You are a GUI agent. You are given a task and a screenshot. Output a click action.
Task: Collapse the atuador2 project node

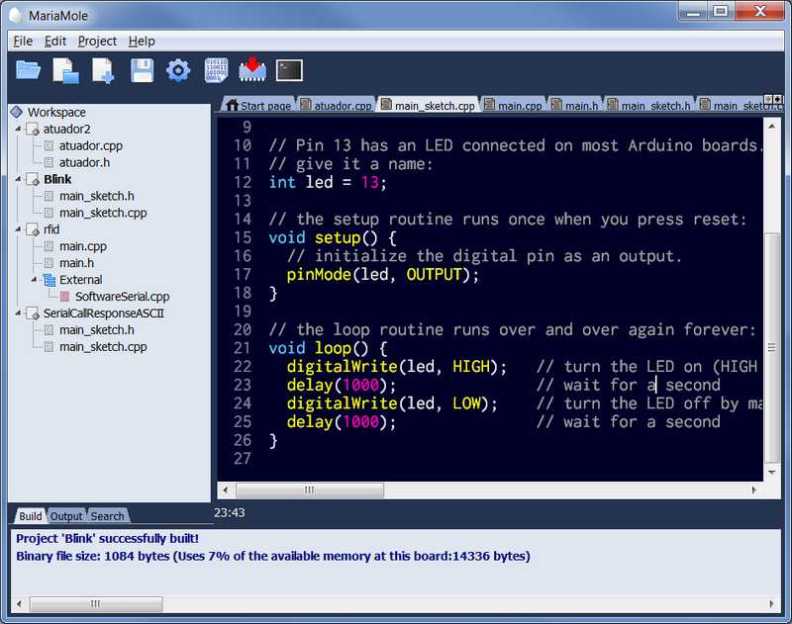coord(18,129)
